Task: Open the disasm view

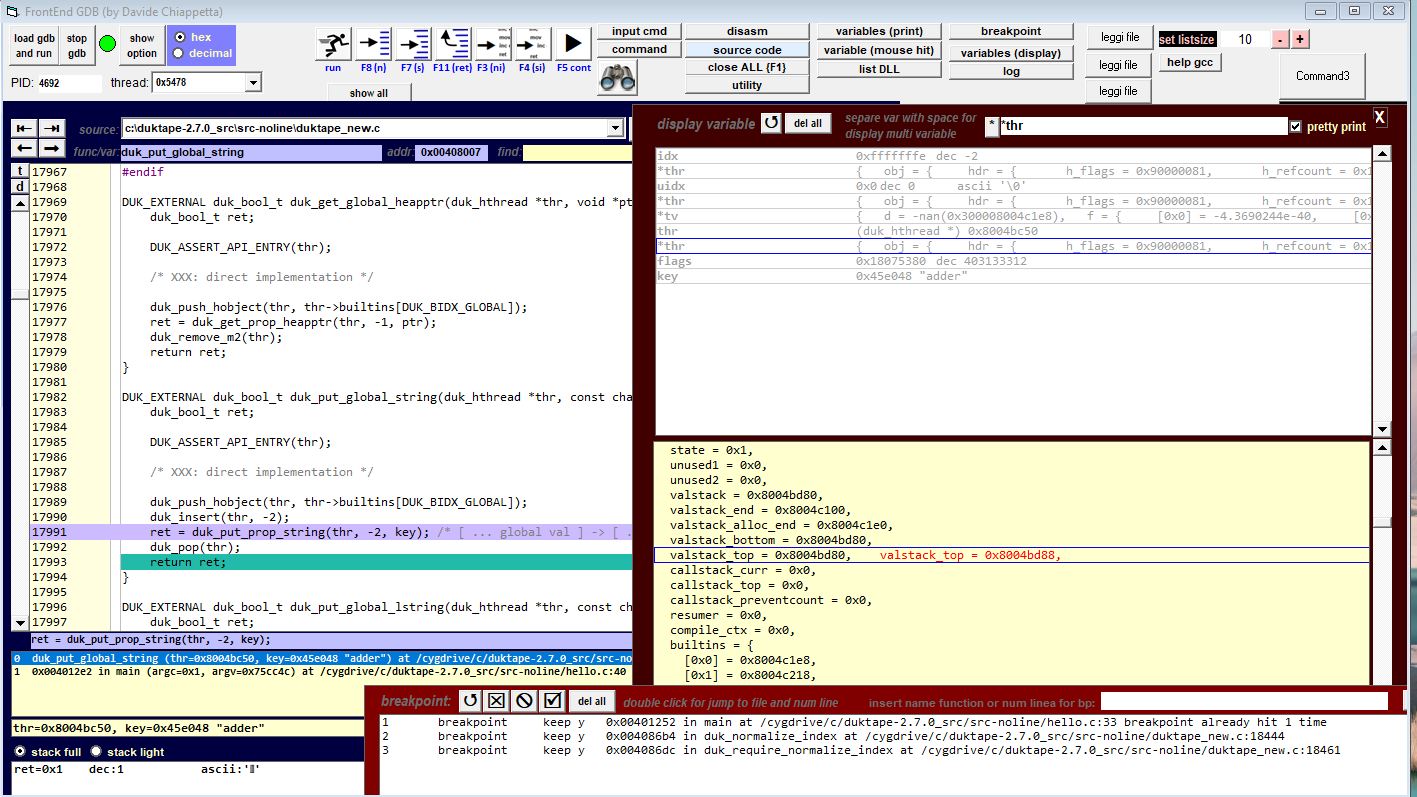Action: (x=747, y=31)
